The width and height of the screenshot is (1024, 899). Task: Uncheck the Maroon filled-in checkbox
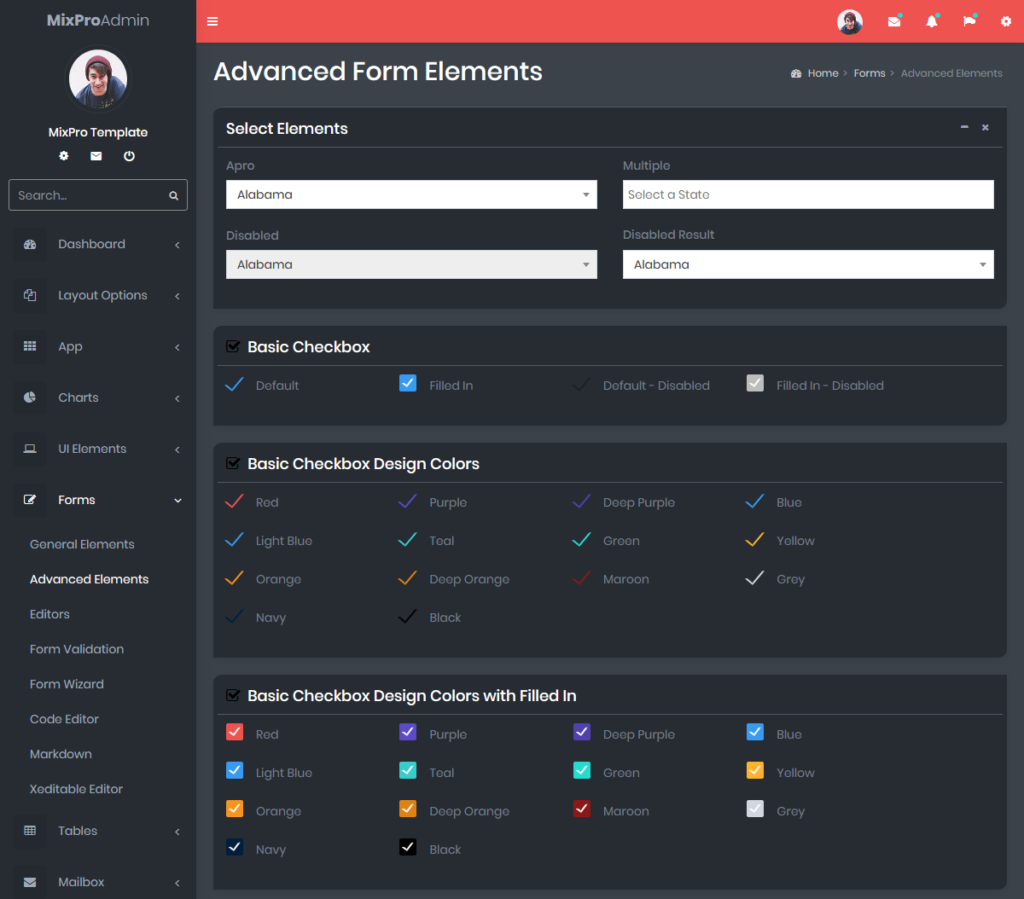pos(581,809)
